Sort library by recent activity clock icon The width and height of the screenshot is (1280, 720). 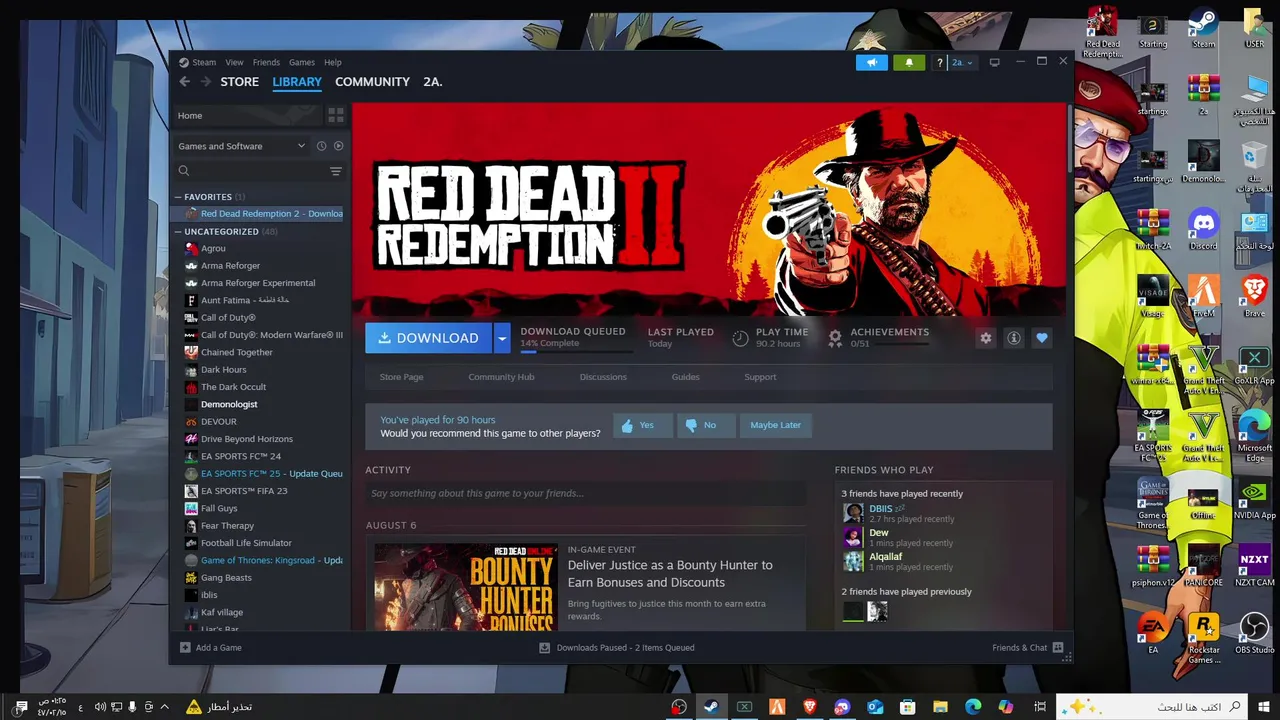point(321,146)
